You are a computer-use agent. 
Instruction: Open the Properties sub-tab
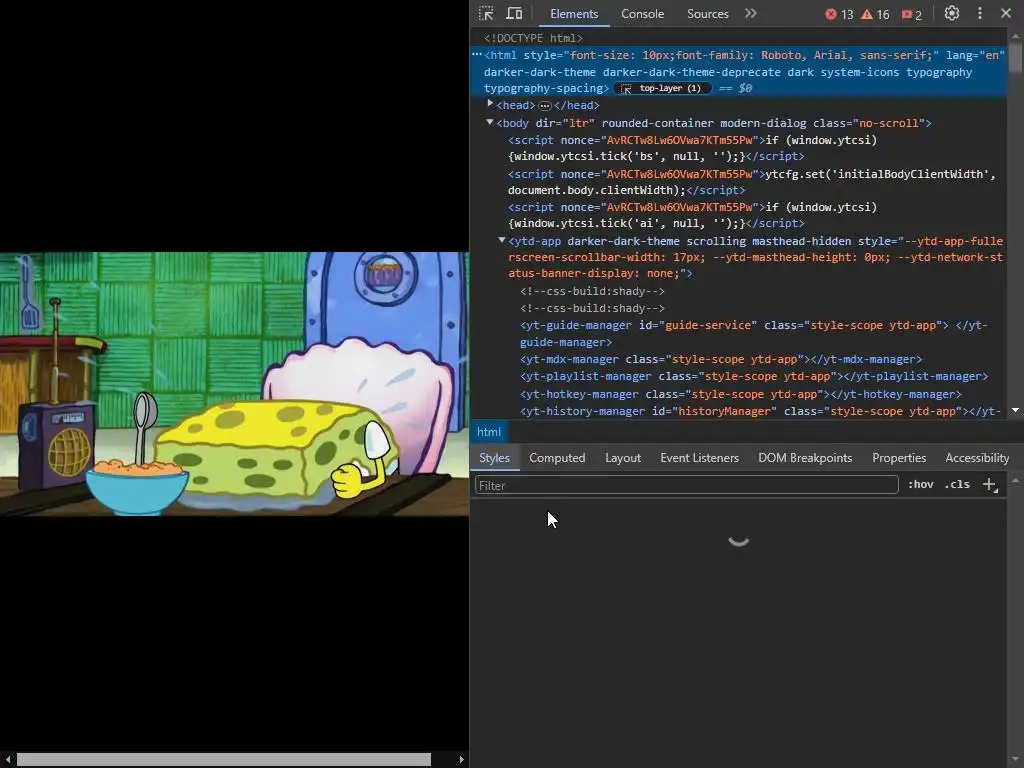tap(899, 458)
